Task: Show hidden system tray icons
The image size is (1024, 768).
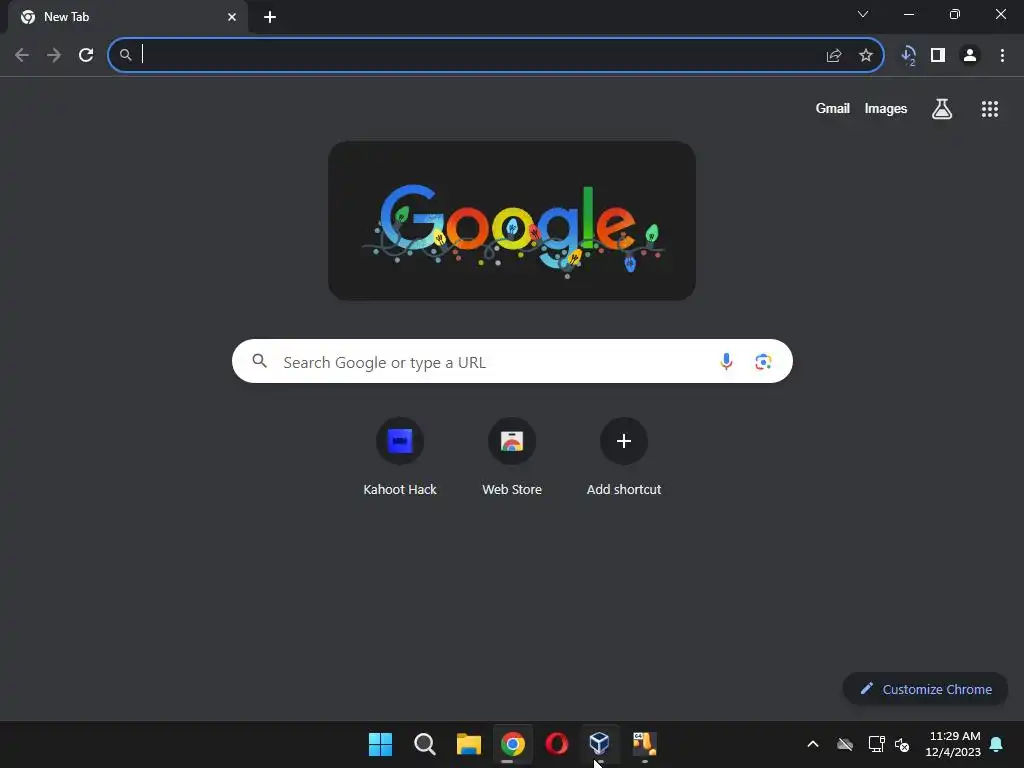Action: [x=812, y=744]
